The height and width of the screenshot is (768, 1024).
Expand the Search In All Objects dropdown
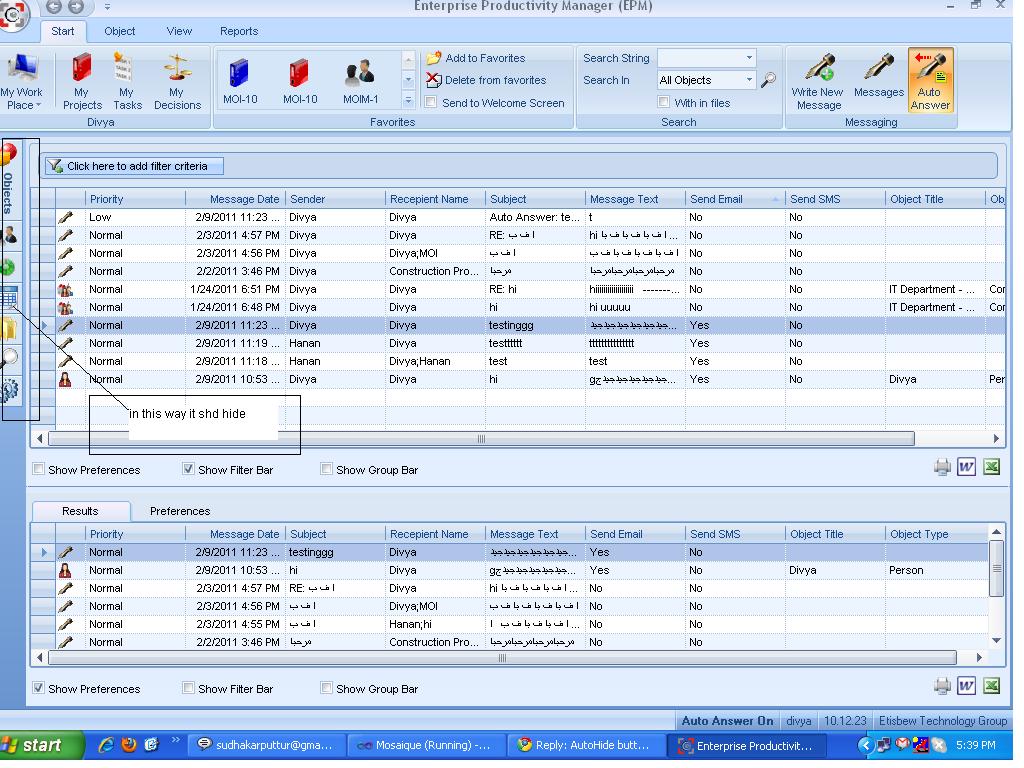click(x=749, y=80)
